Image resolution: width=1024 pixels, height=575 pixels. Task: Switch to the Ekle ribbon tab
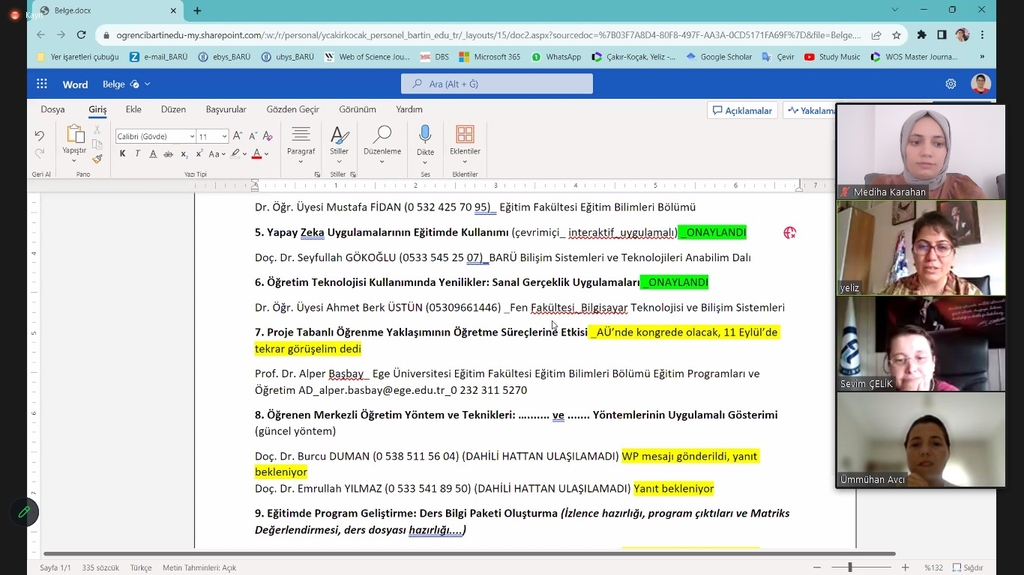click(x=133, y=110)
